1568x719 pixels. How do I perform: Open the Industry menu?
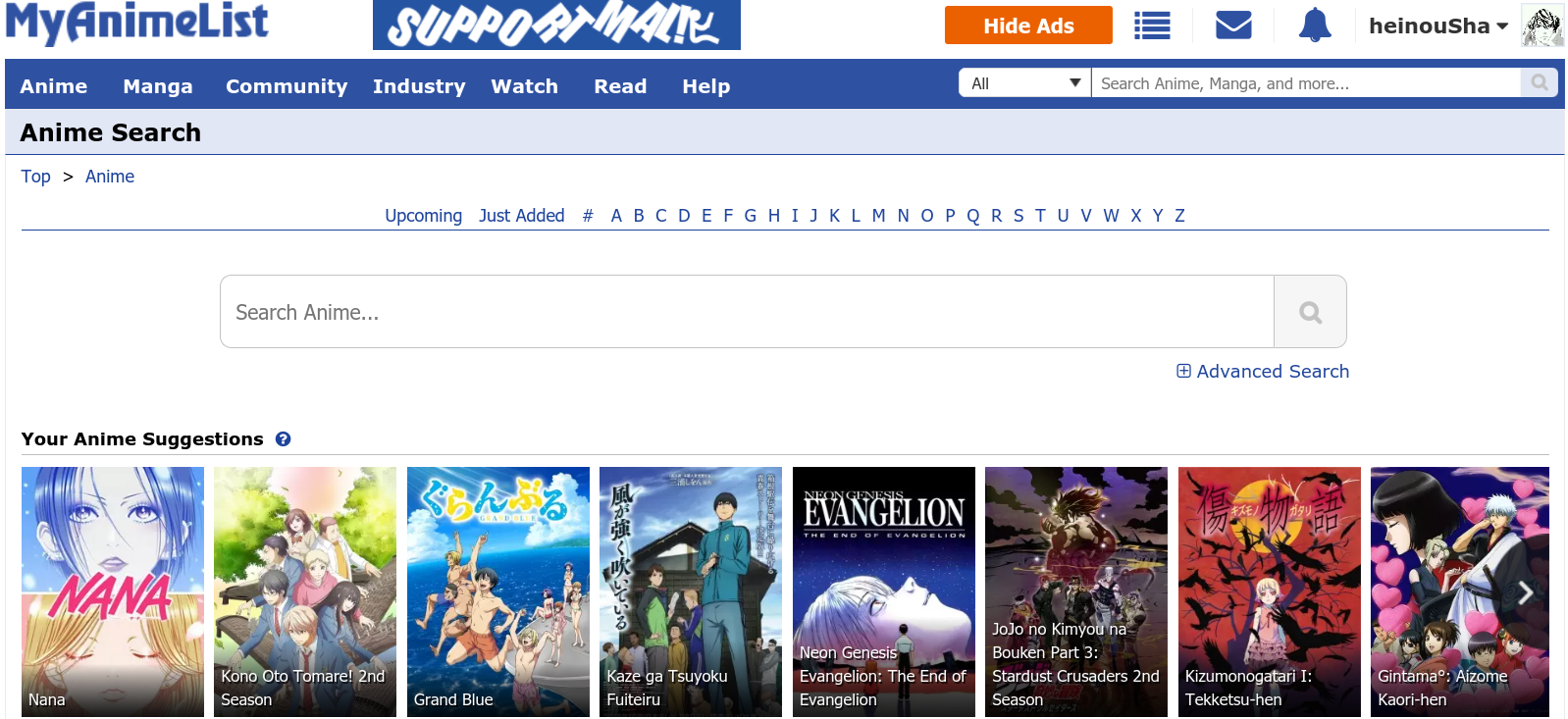(x=419, y=86)
